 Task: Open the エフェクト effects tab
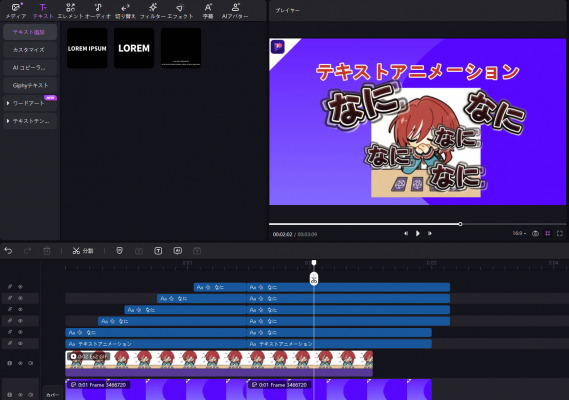point(180,11)
